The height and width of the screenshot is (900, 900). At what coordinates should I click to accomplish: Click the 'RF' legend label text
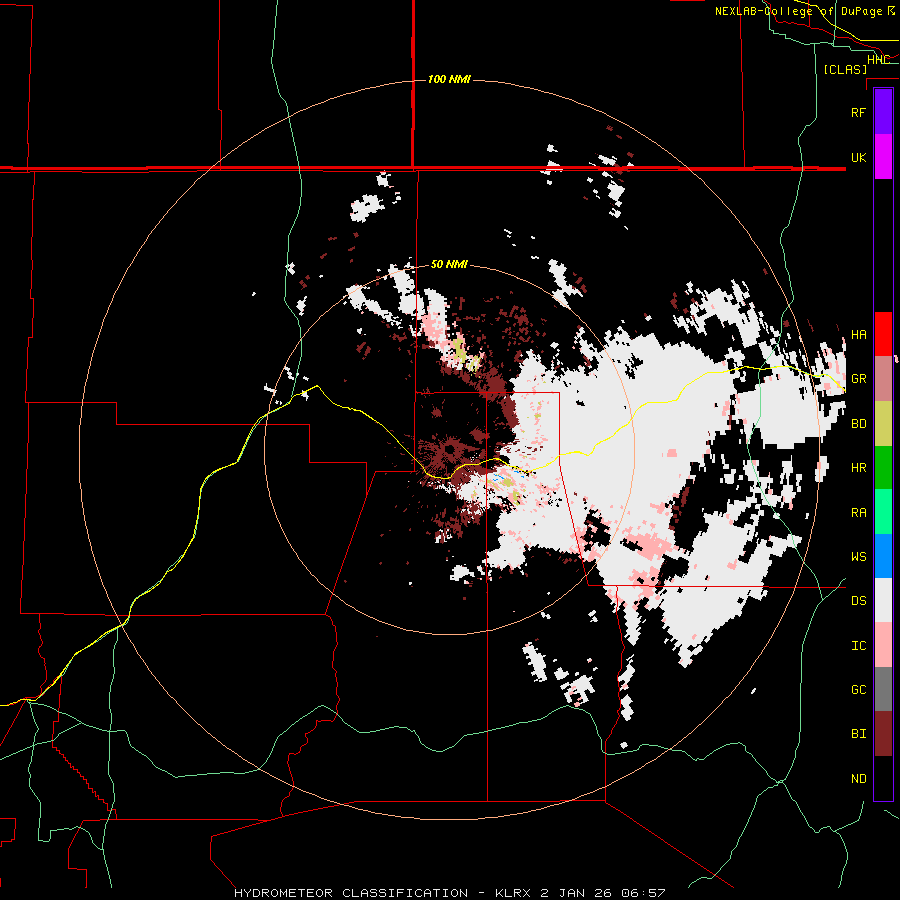[x=858, y=112]
